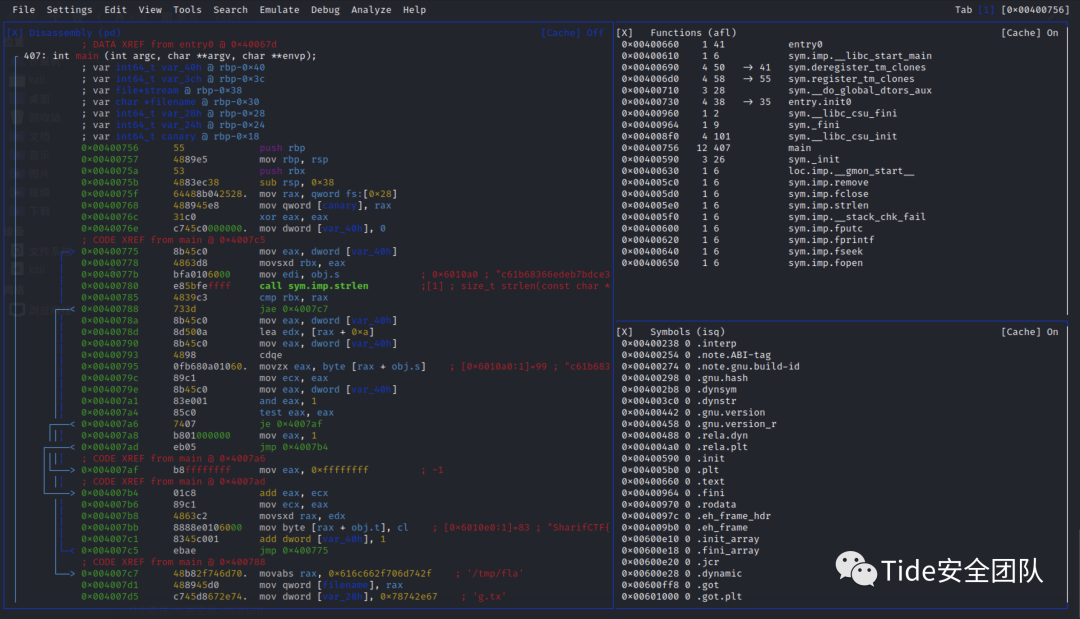The image size is (1080, 619).
Task: Select the .gnu.hash symbol row
Action: point(685,378)
